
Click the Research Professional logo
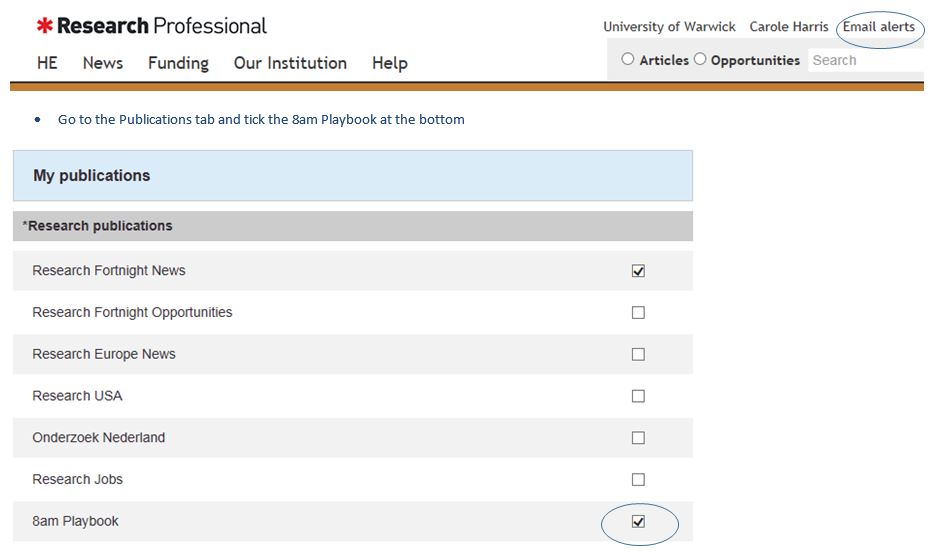[x=152, y=26]
